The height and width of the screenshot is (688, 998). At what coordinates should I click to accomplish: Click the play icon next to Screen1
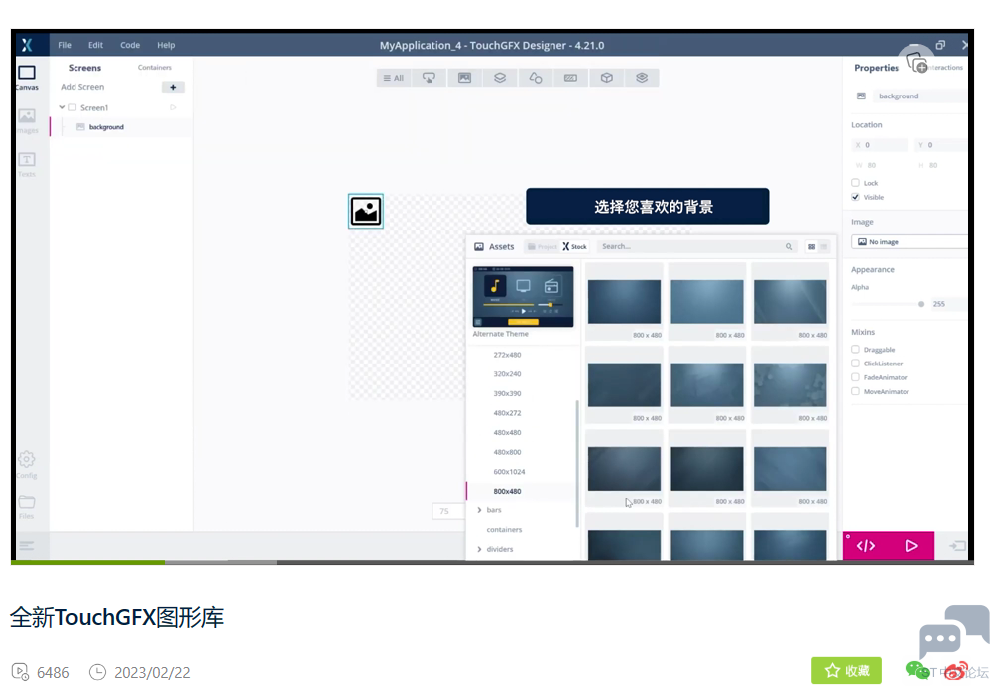click(173, 108)
